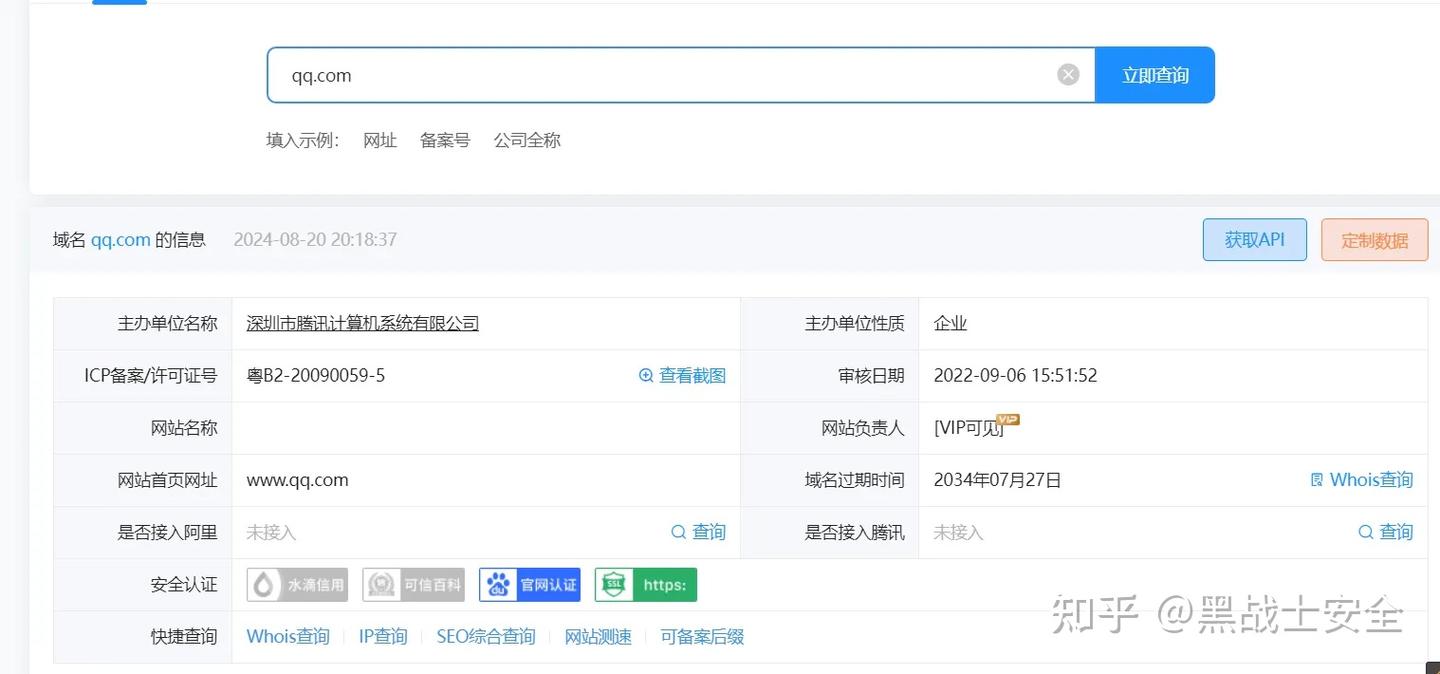Screen dimensions: 1440x674
Task: Click the 获取API button
Action: pyautogui.click(x=1254, y=240)
